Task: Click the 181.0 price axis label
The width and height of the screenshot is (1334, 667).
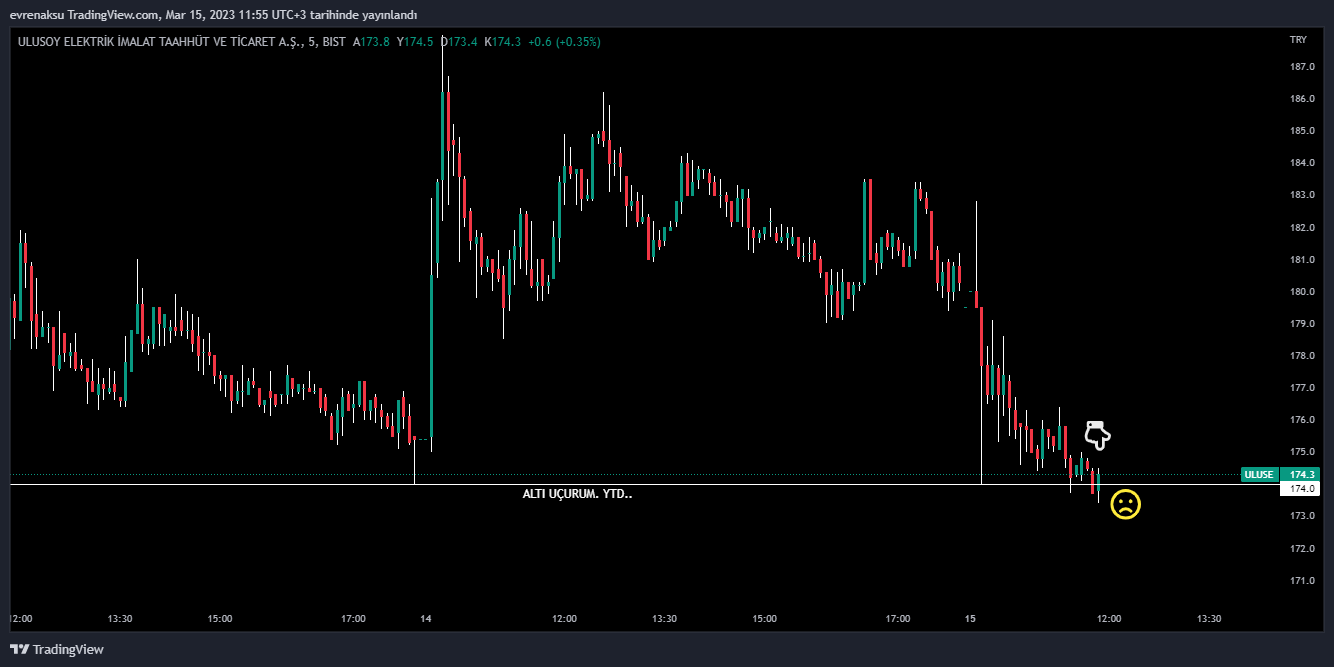Action: 1301,260
